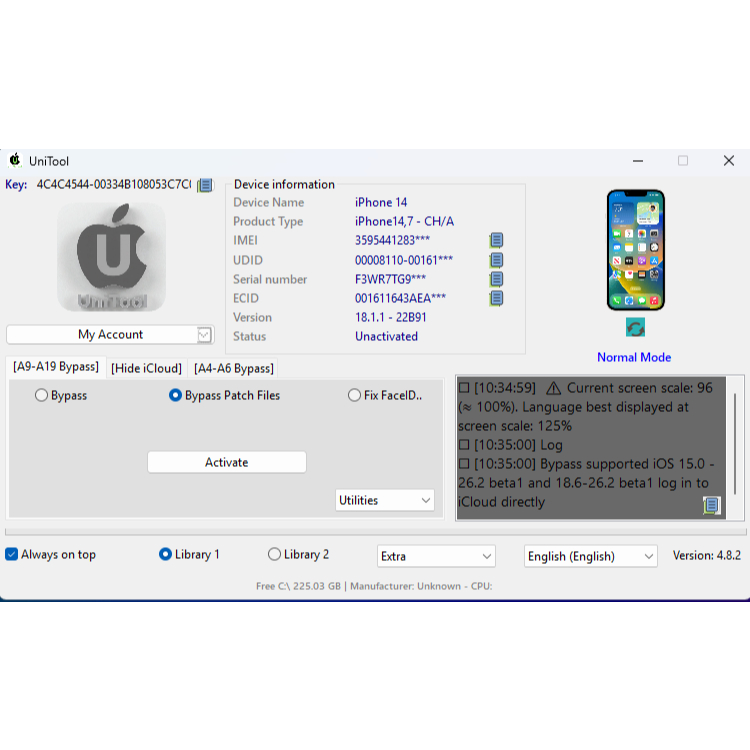Select the Bypass radio option
This screenshot has height=750, width=750.
click(61, 396)
